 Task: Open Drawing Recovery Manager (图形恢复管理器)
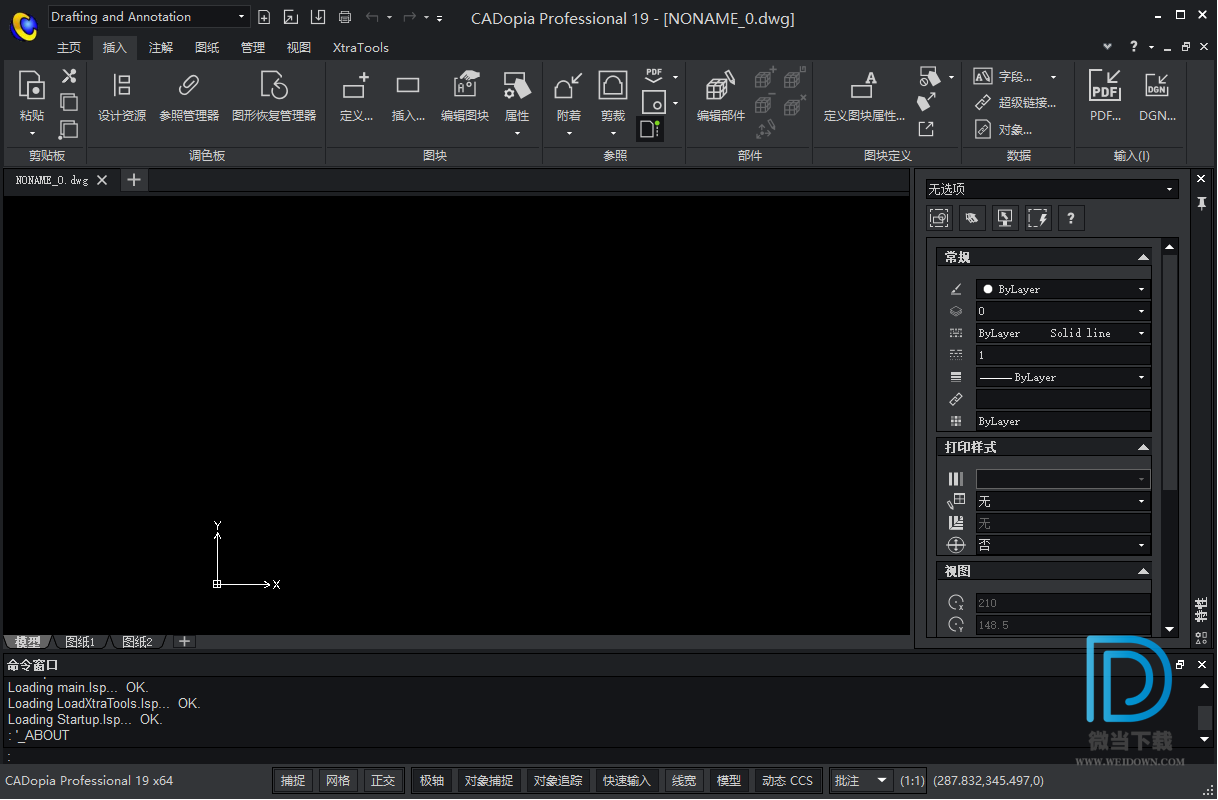(x=274, y=97)
